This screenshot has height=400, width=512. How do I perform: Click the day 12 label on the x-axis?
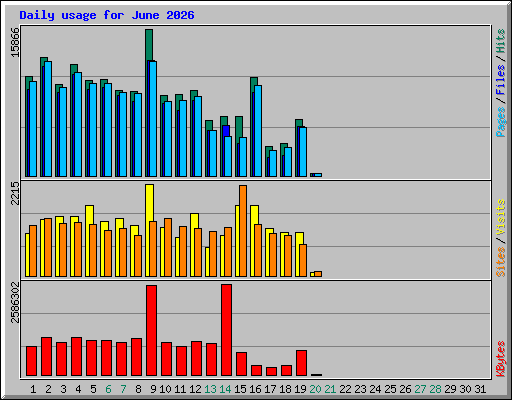click(x=195, y=389)
